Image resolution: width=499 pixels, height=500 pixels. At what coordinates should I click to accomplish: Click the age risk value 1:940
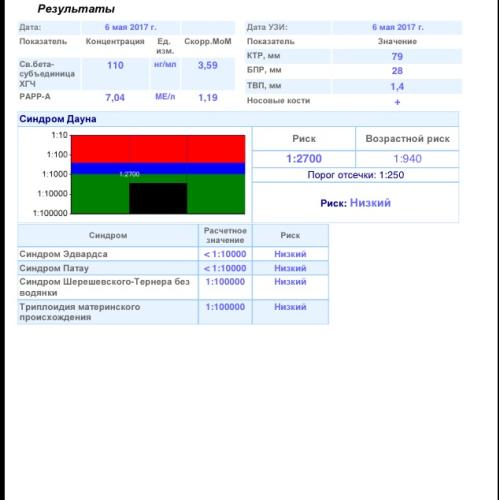(x=407, y=159)
